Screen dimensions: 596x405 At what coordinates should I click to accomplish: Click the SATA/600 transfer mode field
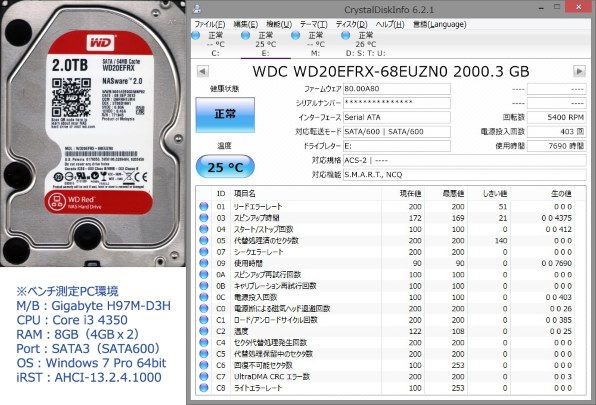click(397, 132)
